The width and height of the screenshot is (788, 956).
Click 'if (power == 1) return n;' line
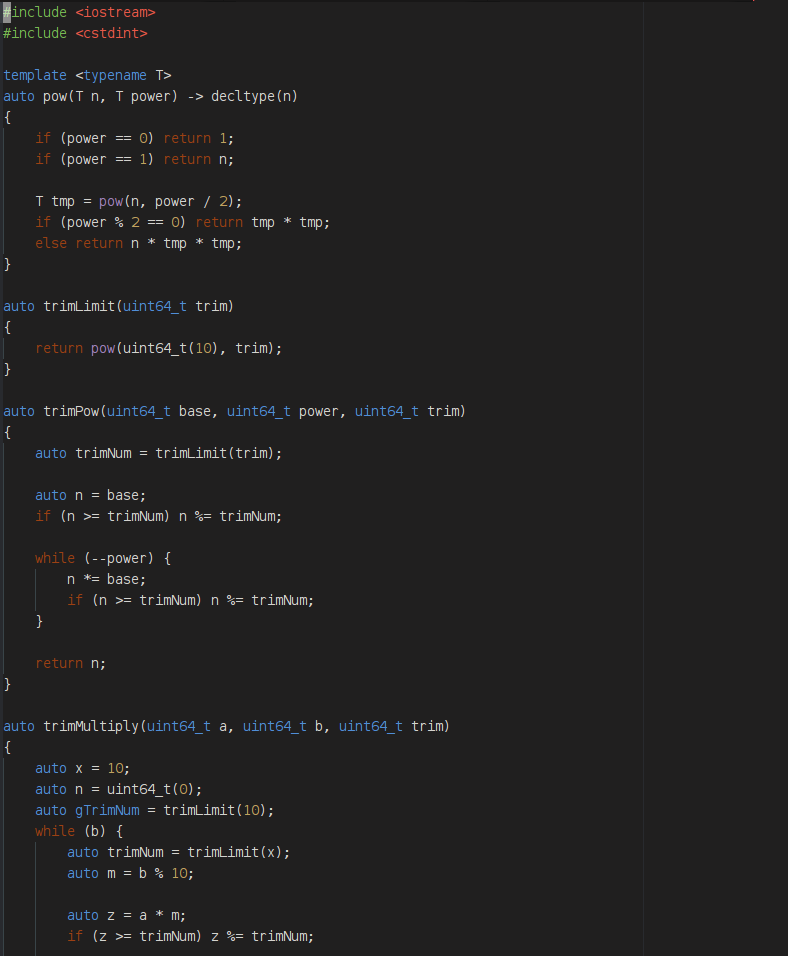[x=134, y=159]
